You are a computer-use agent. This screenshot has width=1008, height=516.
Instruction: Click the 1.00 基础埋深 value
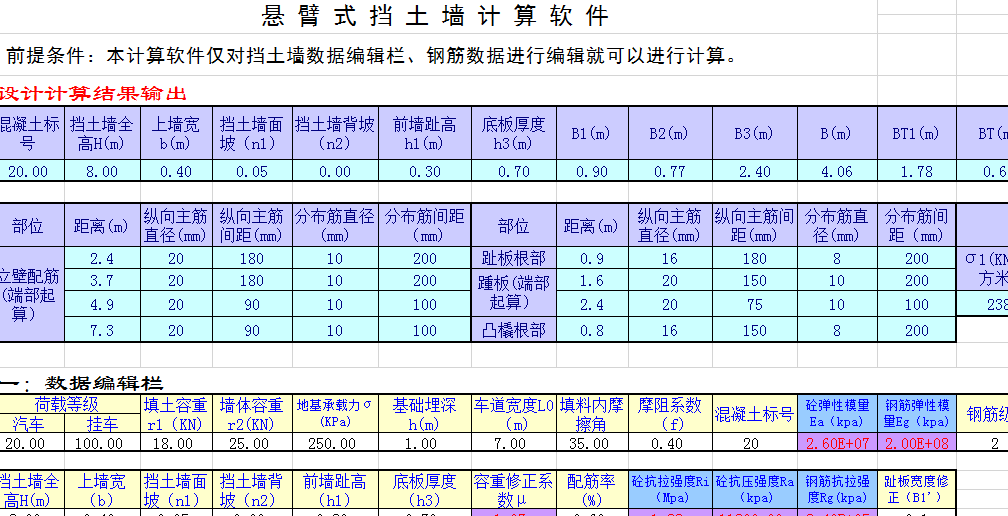coord(424,443)
